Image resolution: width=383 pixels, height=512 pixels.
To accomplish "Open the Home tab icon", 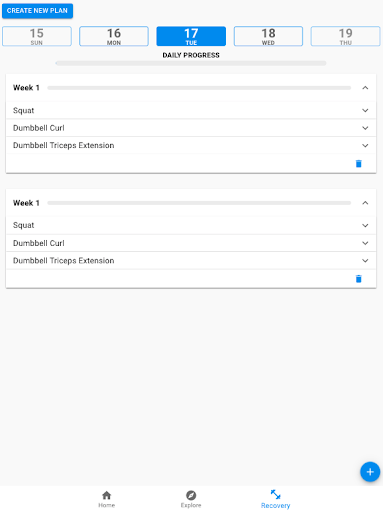I will 106,495.
